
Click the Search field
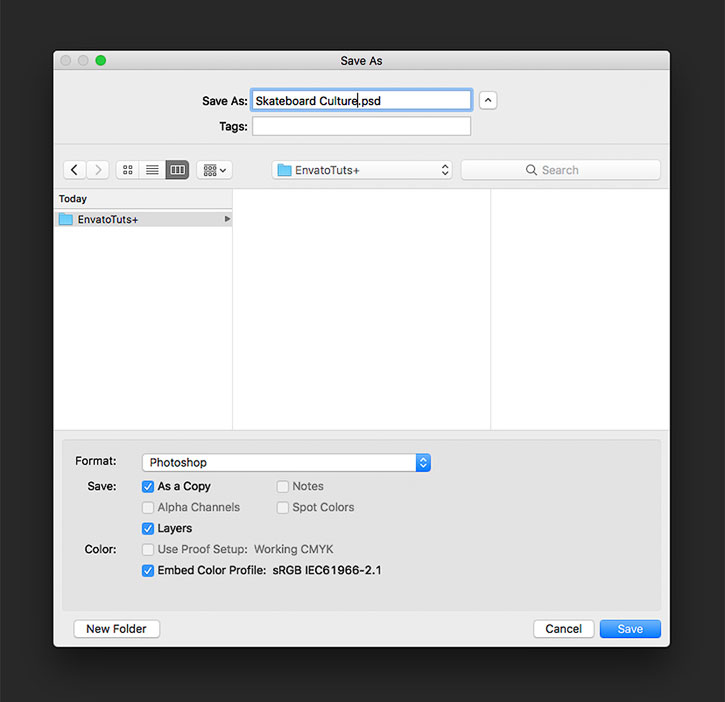tap(560, 170)
